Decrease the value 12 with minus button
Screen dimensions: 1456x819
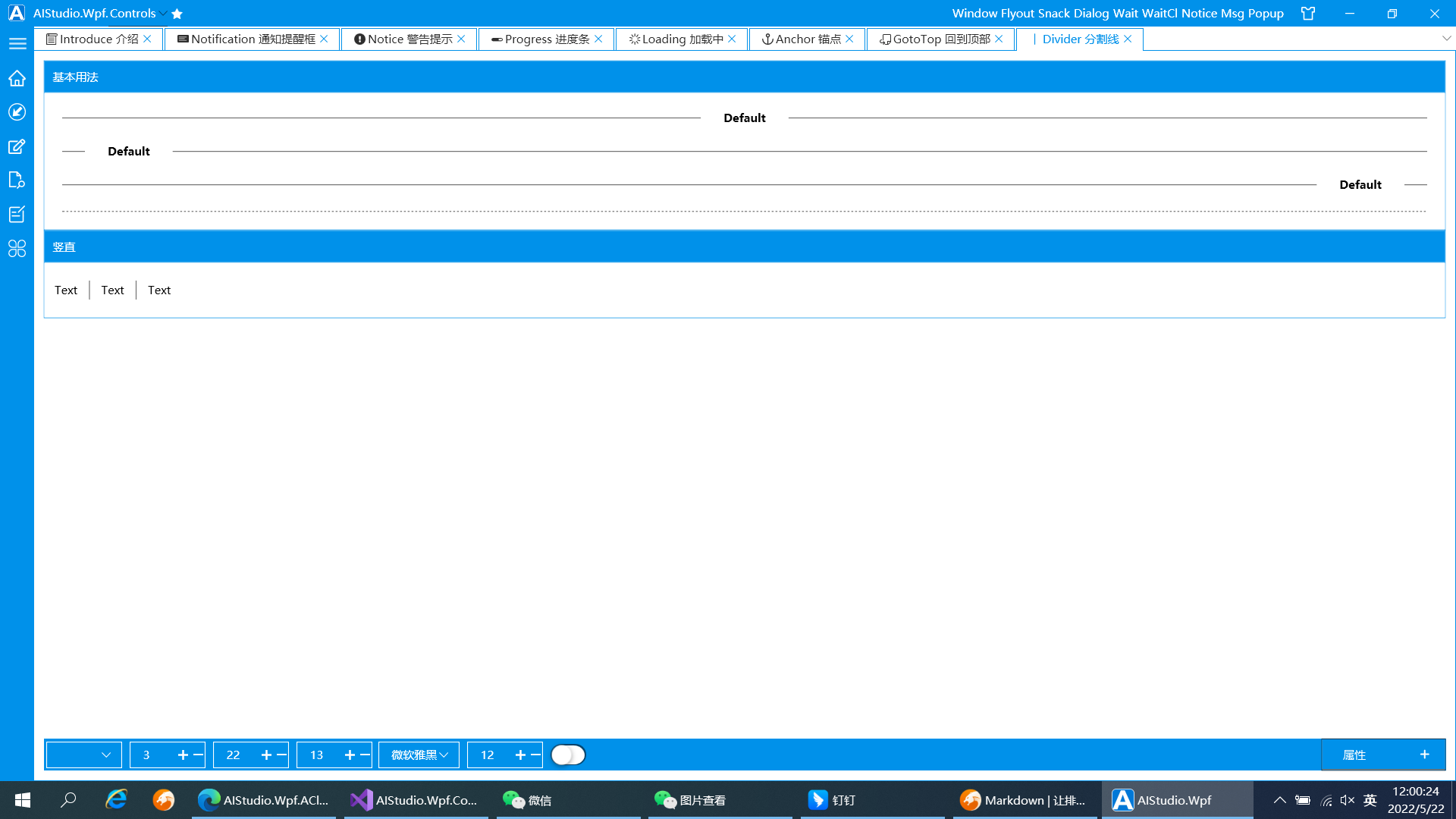535,755
